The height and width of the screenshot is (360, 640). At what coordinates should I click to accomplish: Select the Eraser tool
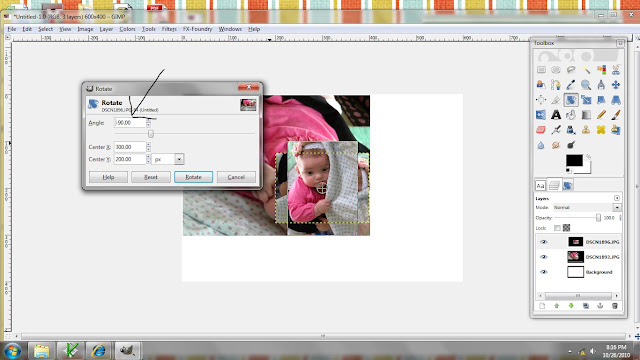[541, 130]
